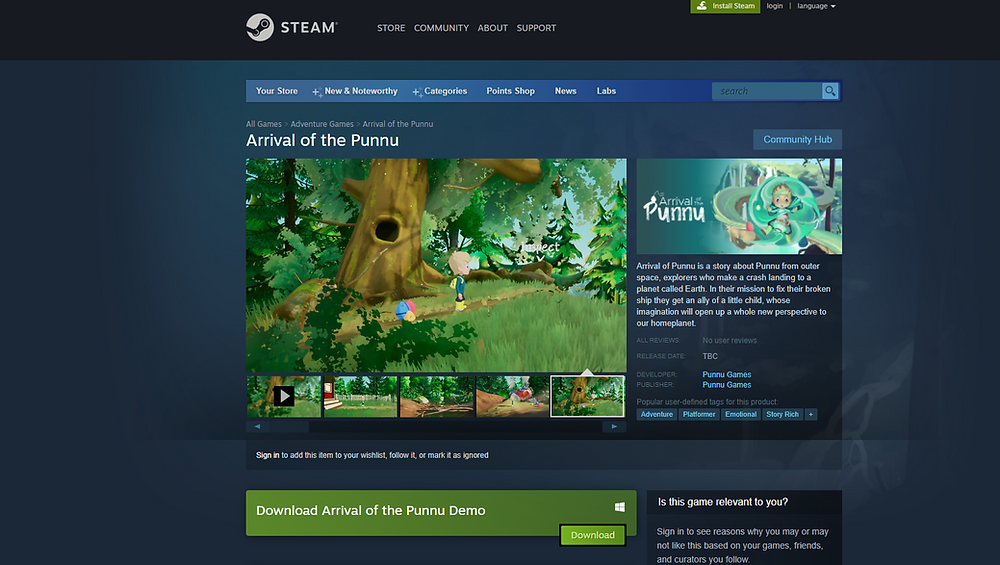The image size is (1000, 565).
Task: Open Punnu Games publisher link
Action: point(726,385)
